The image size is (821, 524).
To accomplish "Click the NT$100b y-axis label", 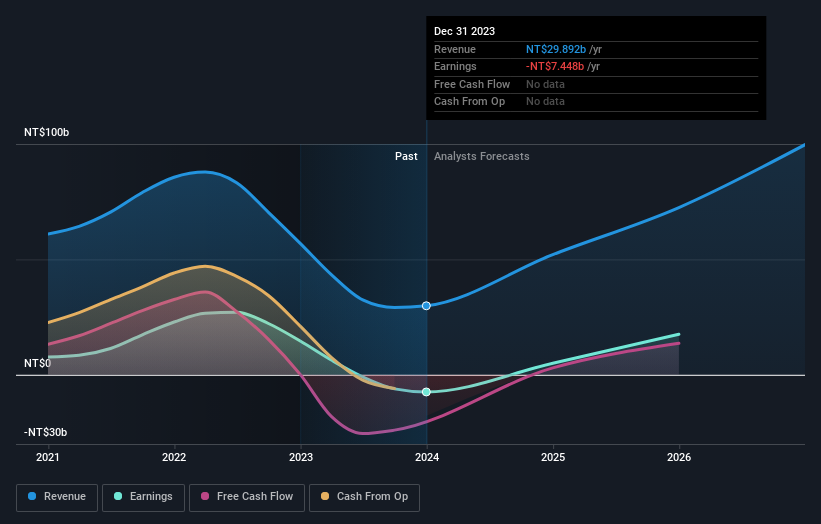I will point(47,132).
